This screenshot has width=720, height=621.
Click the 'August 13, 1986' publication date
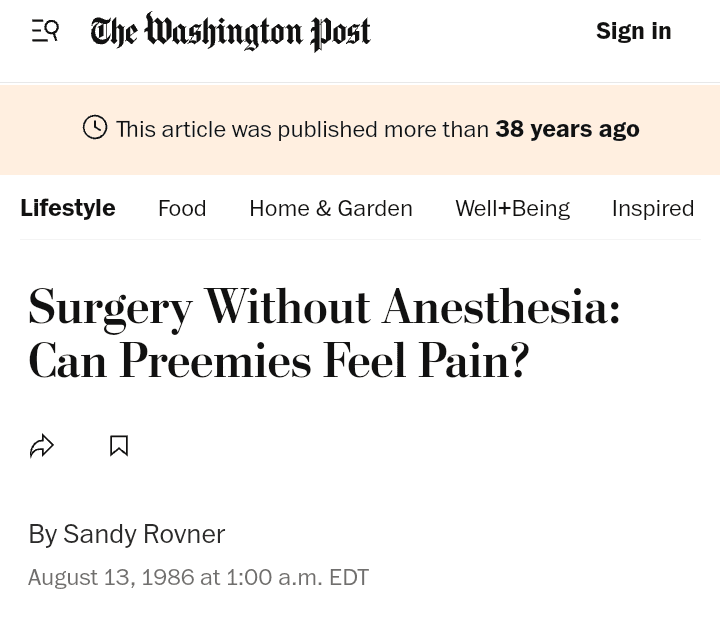pyautogui.click(x=110, y=578)
